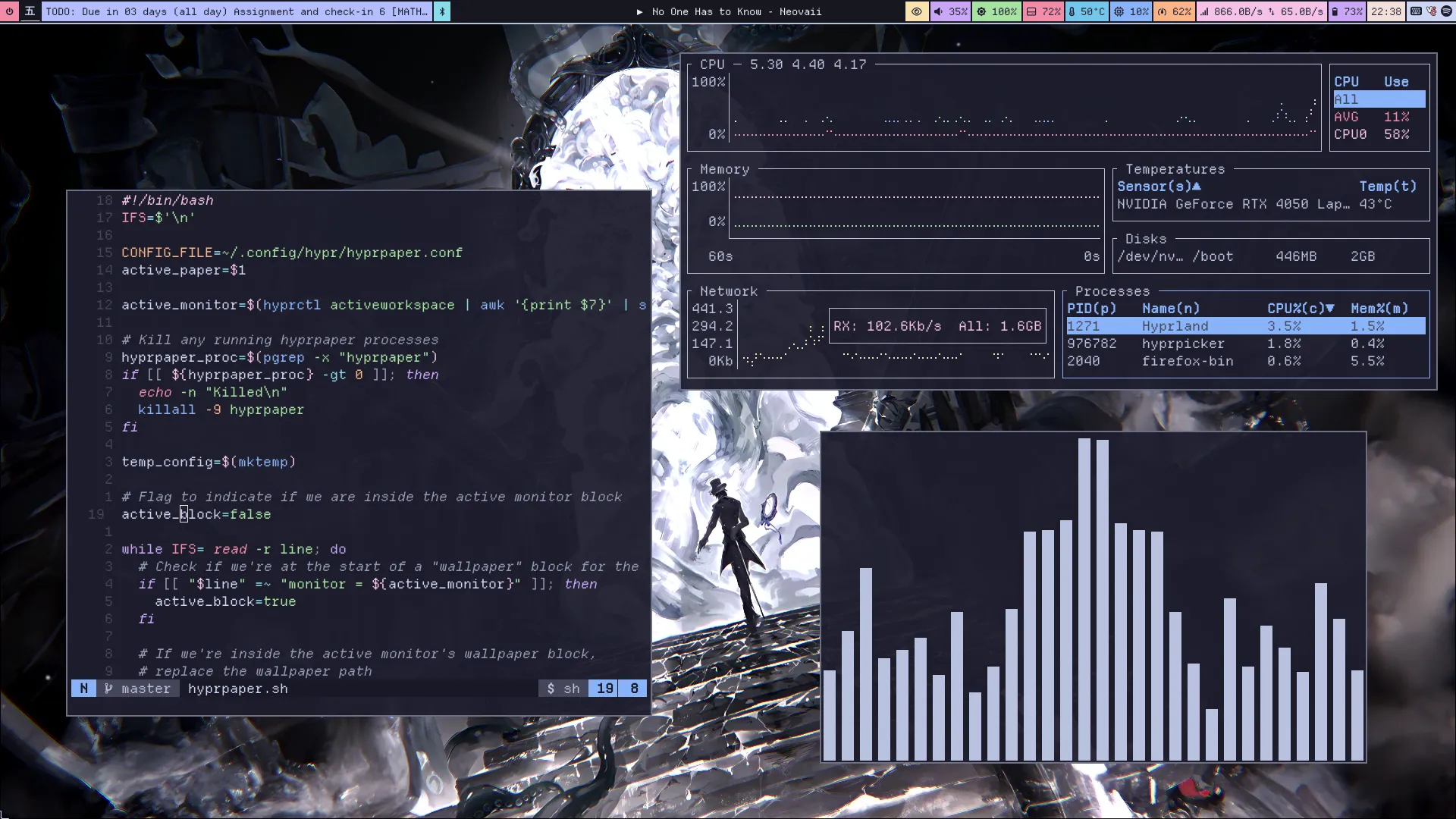
Task: Click the power button in the top bar
Action: point(9,11)
